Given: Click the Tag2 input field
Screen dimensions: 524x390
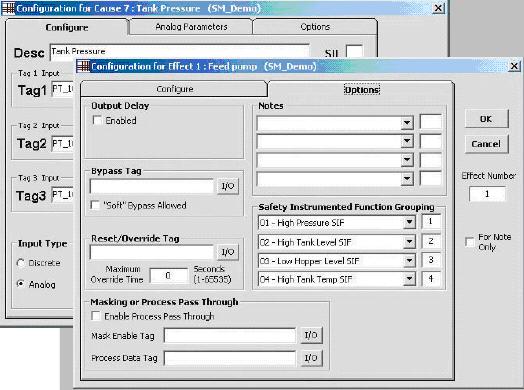Looking at the screenshot, I should (63, 143).
